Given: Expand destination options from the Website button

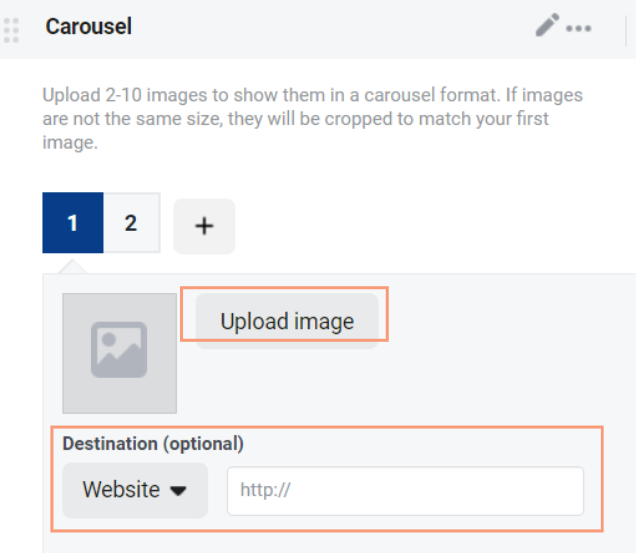Looking at the screenshot, I should tap(135, 490).
